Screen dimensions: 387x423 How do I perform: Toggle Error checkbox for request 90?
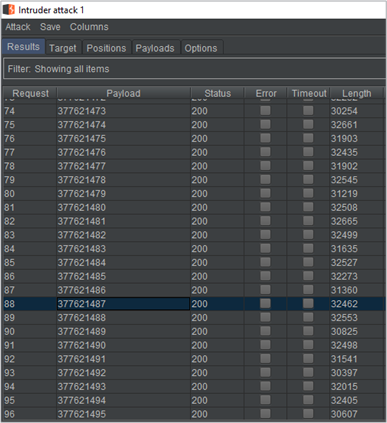265,331
